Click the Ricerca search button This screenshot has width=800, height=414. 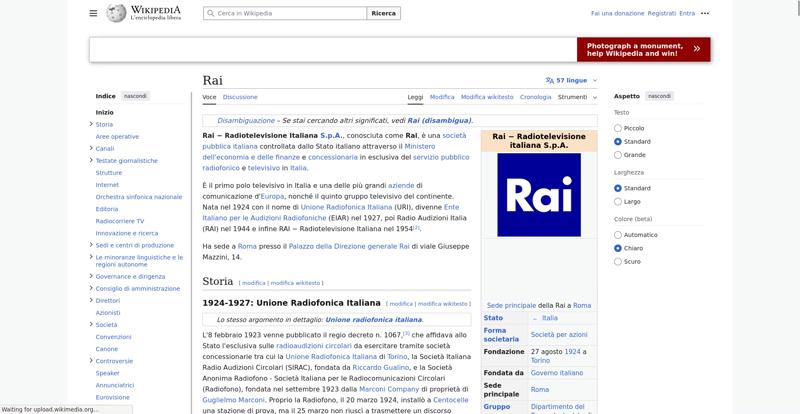pos(383,13)
